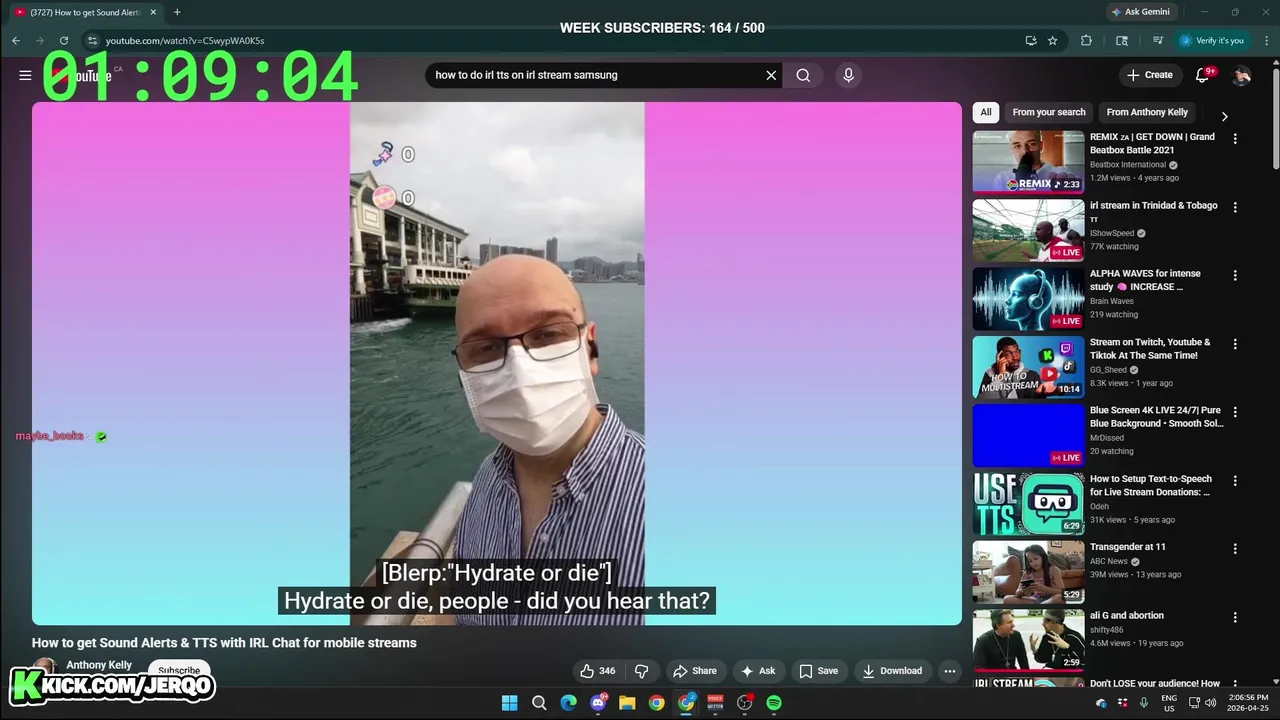Viewport: 1280px width, 720px height.
Task: Open options for irl stream in Trinidad
Action: pos(1235,207)
